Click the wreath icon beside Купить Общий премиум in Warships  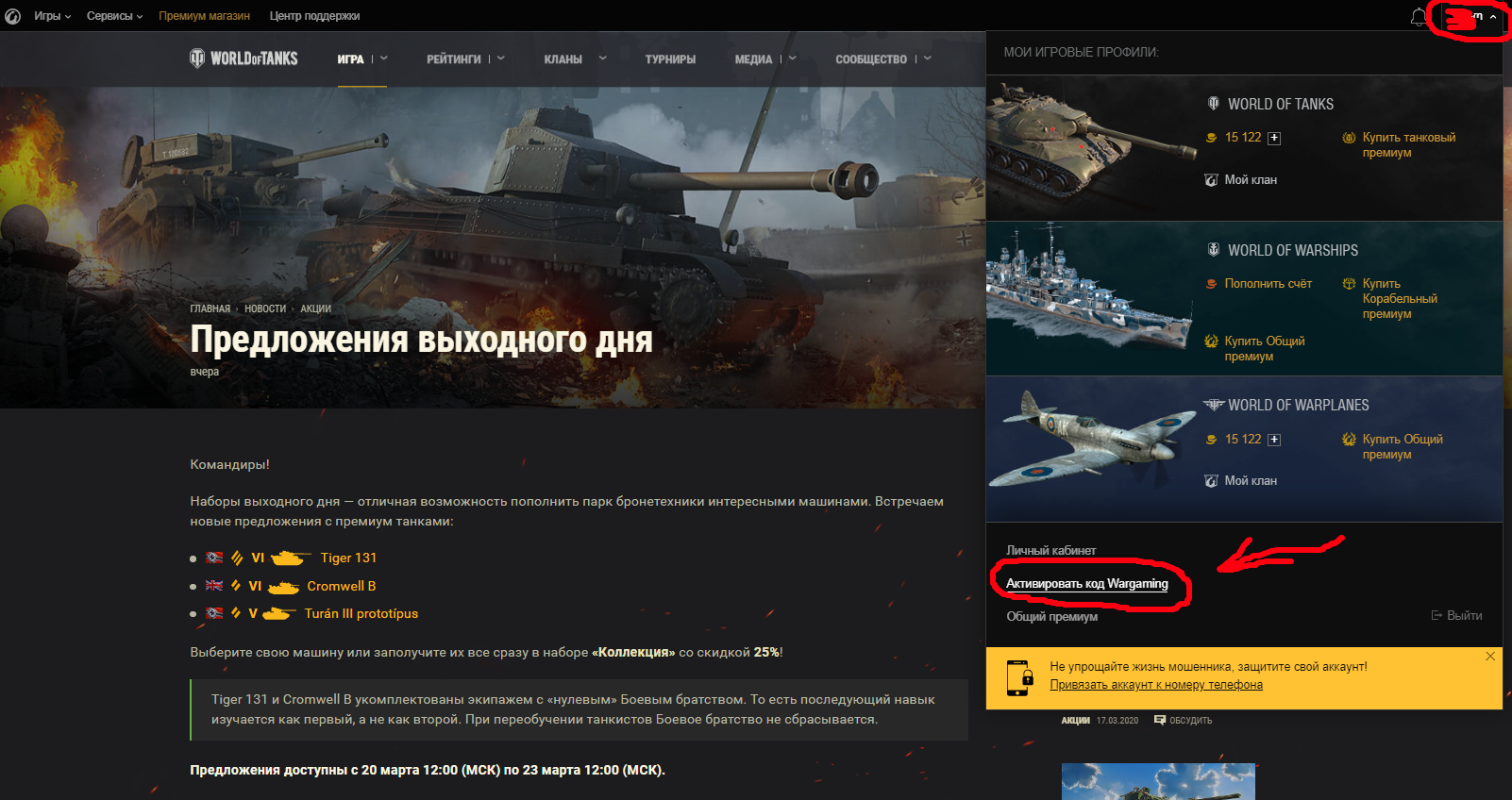1211,342
